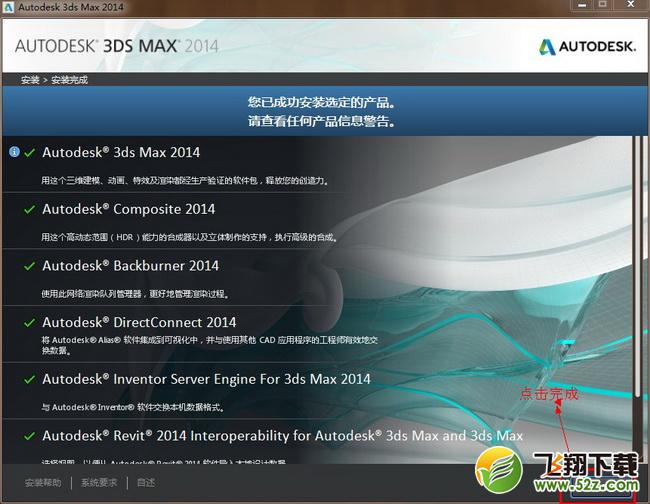Viewport: 650px width, 504px height.
Task: Click the message 您已成功安装选定的产品
Action: click(x=322, y=102)
